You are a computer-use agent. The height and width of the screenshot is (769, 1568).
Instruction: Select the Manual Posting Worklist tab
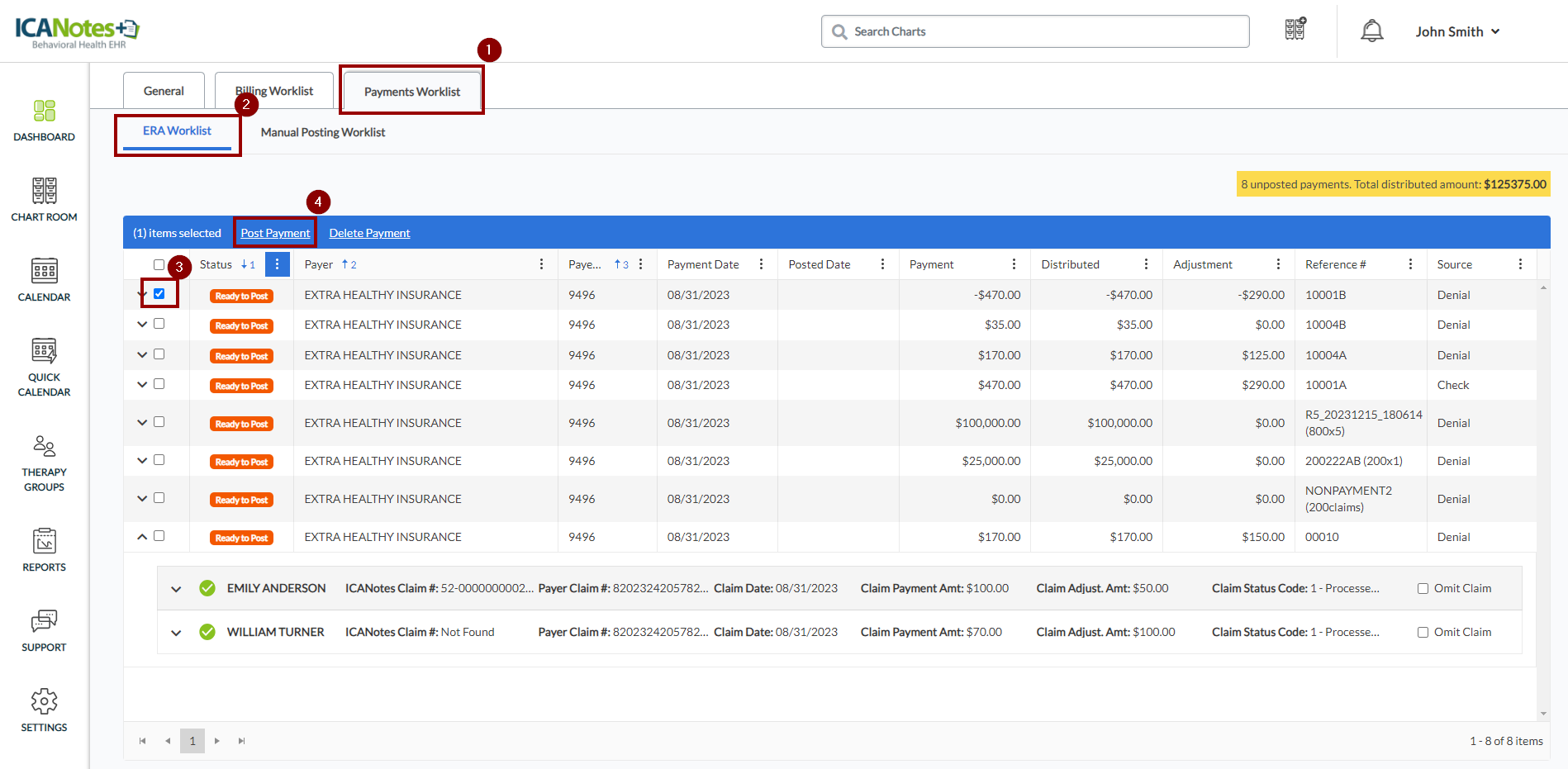click(x=322, y=132)
